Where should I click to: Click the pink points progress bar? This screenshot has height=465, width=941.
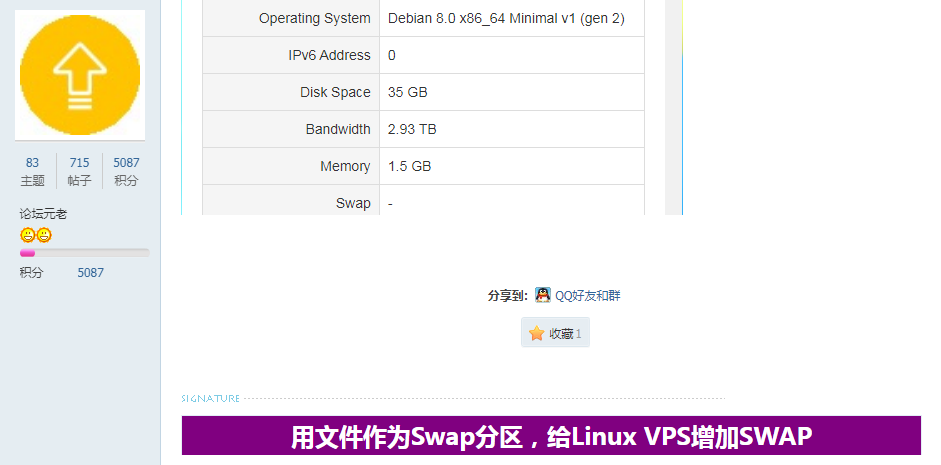click(x=85, y=253)
